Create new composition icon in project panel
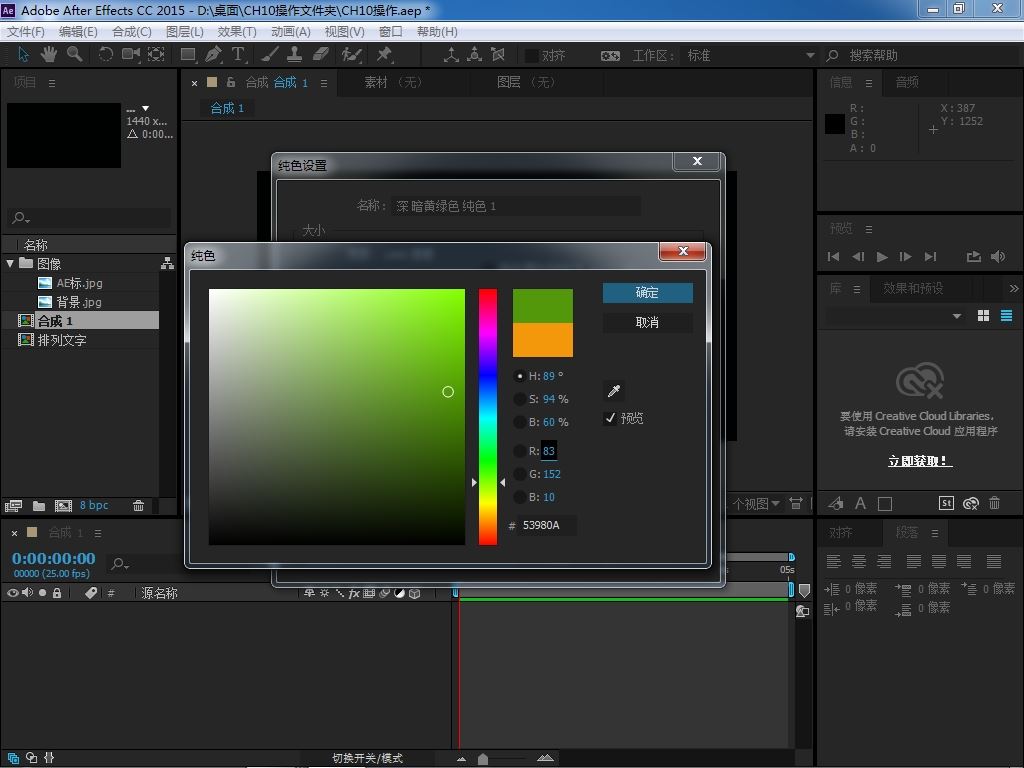 pos(63,505)
